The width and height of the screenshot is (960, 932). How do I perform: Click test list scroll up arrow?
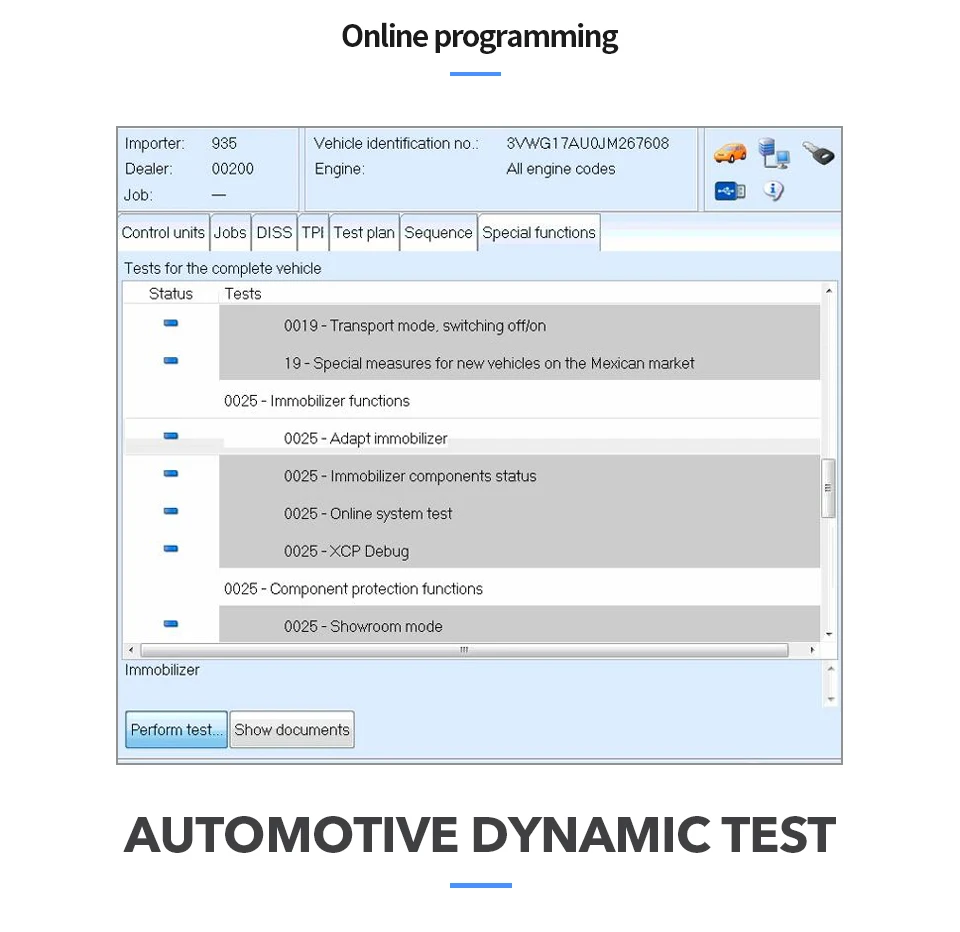(x=828, y=291)
